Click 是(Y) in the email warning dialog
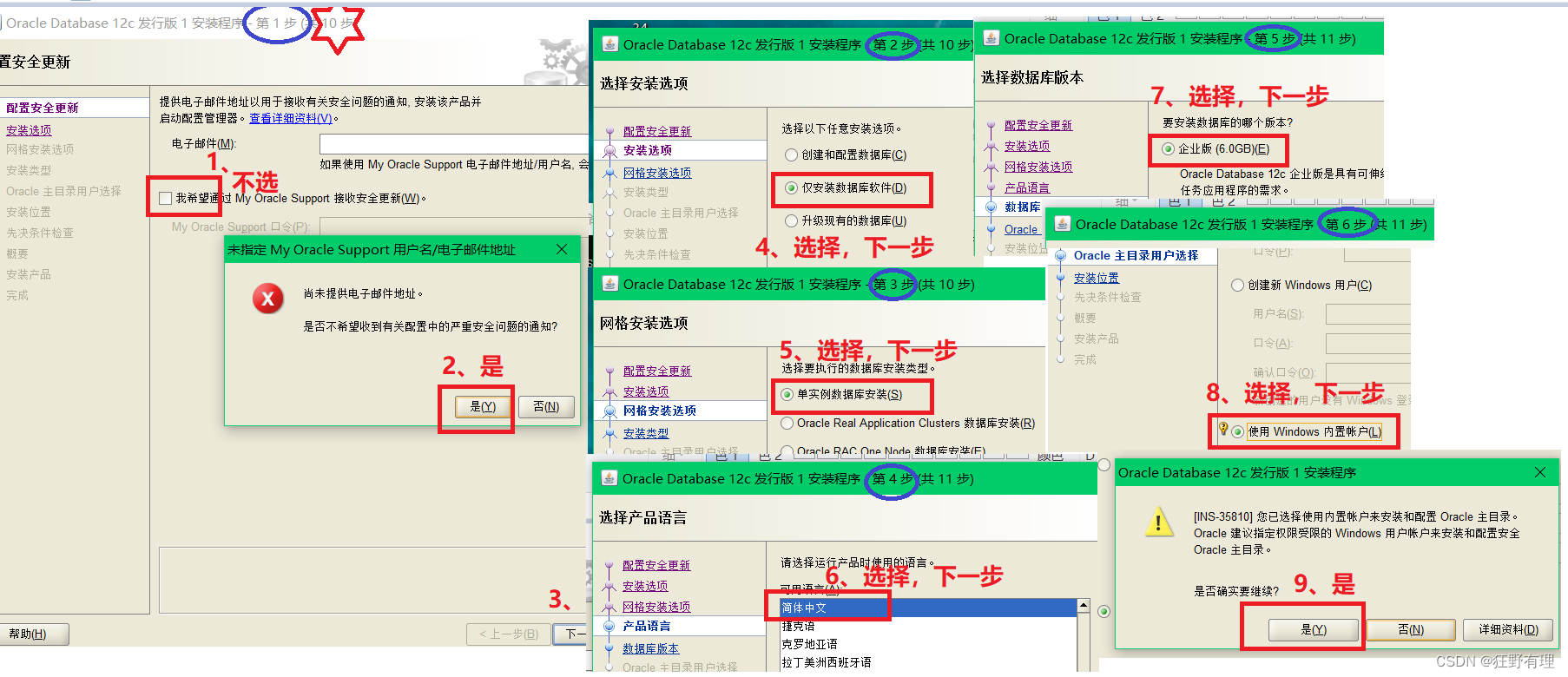 [x=483, y=407]
